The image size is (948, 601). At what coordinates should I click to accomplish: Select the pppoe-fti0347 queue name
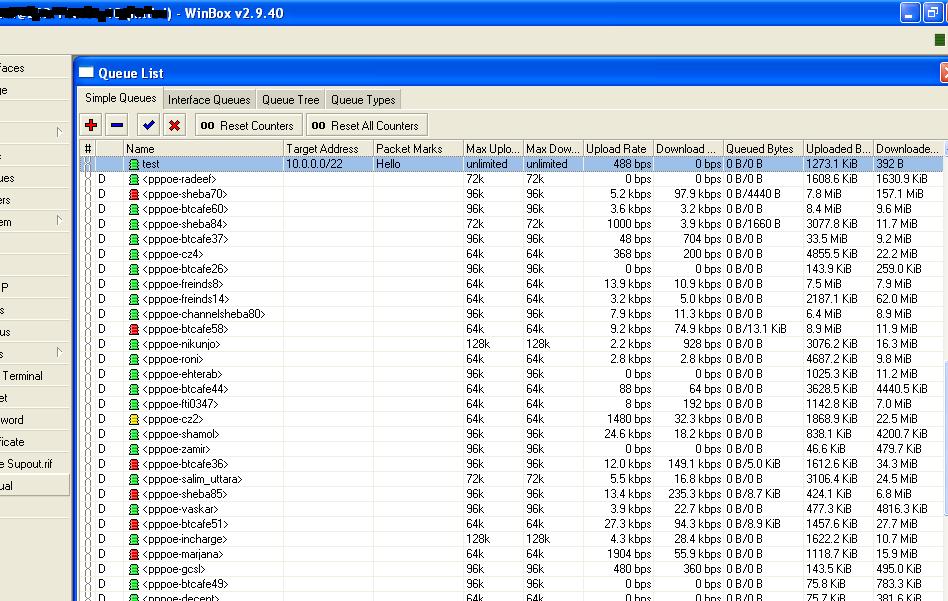(180, 404)
